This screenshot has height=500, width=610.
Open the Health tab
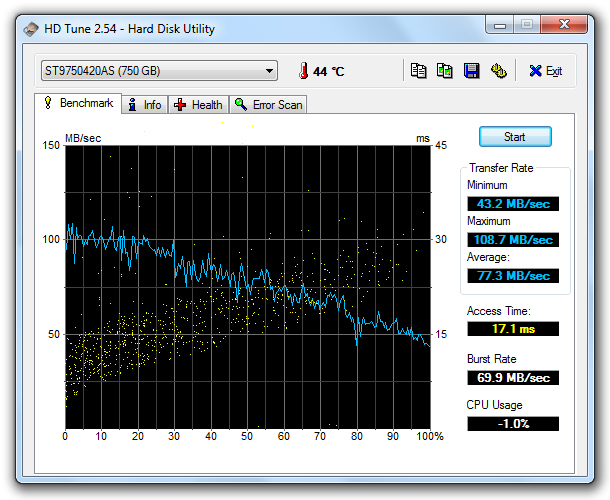198,105
